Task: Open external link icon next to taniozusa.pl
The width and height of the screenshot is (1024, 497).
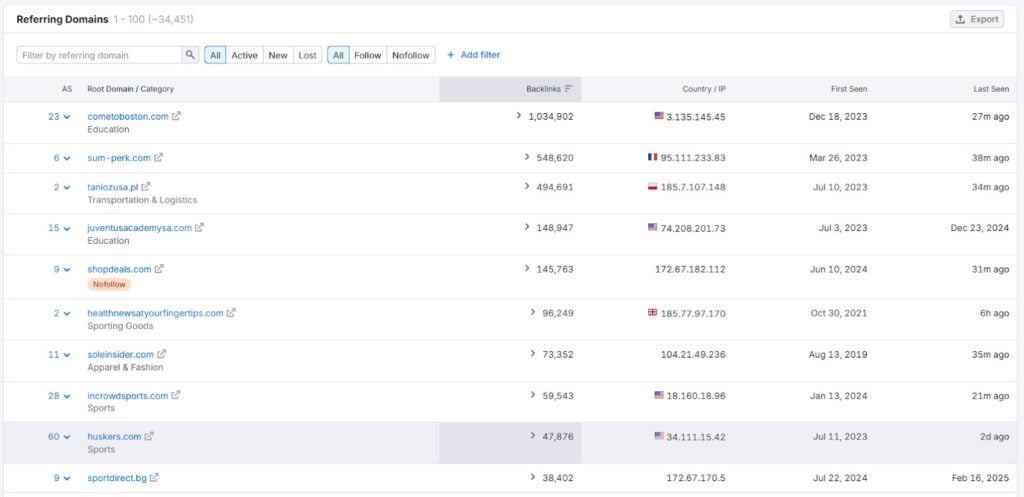Action: (x=146, y=187)
